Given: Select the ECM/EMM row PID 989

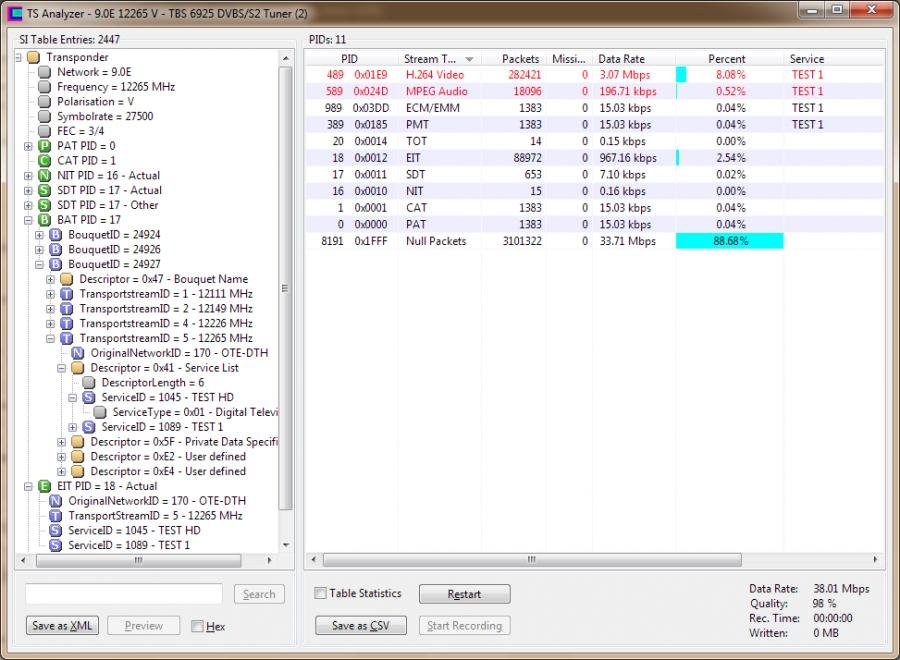Looking at the screenshot, I should 593,108.
